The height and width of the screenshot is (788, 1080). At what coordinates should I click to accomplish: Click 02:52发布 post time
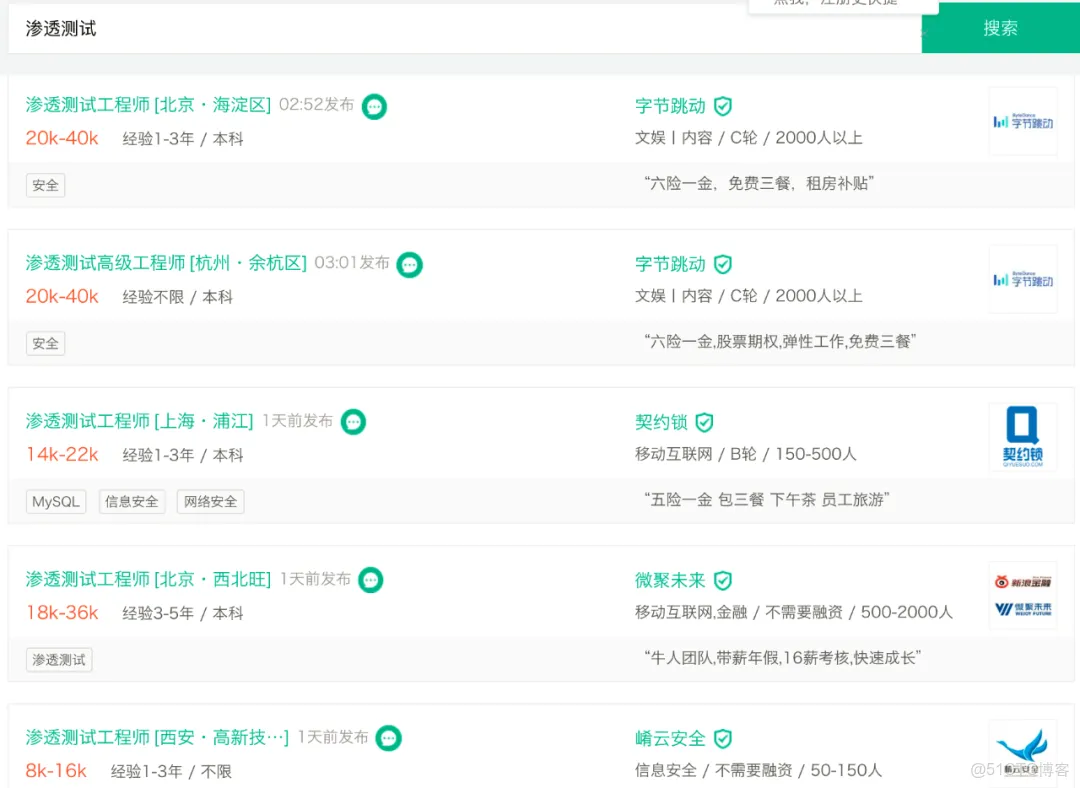(x=316, y=105)
